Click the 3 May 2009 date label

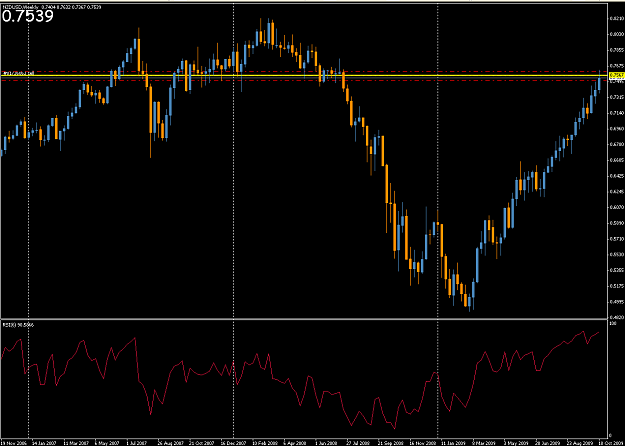(516, 443)
